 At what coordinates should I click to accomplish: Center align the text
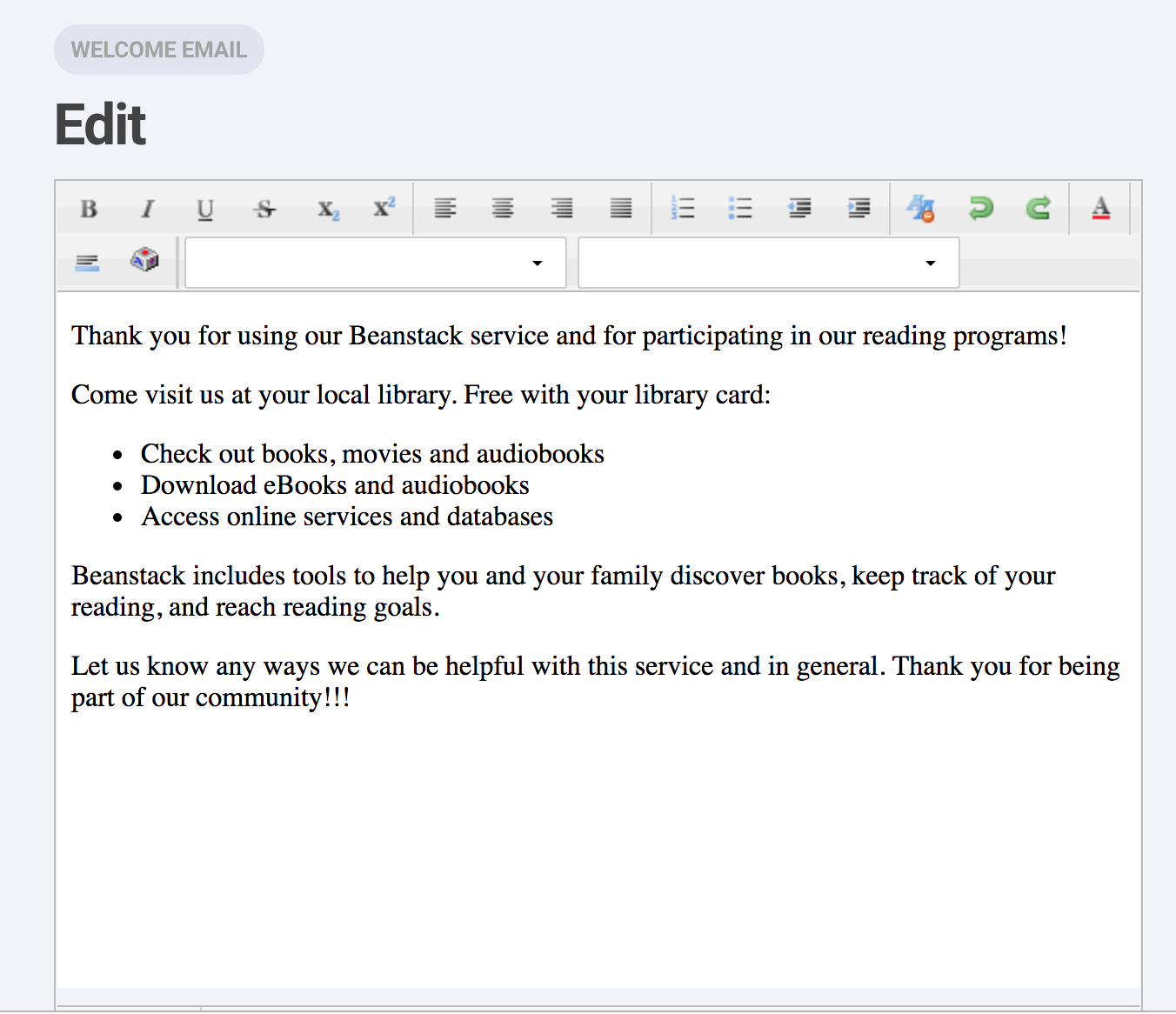[503, 209]
